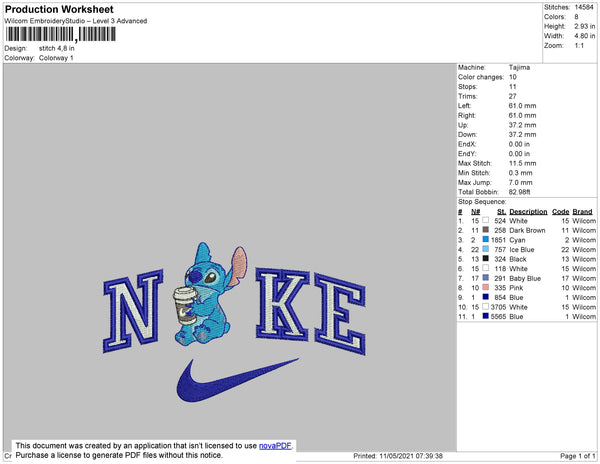Click the Max Jump value '7.0 mm'

[520, 182]
